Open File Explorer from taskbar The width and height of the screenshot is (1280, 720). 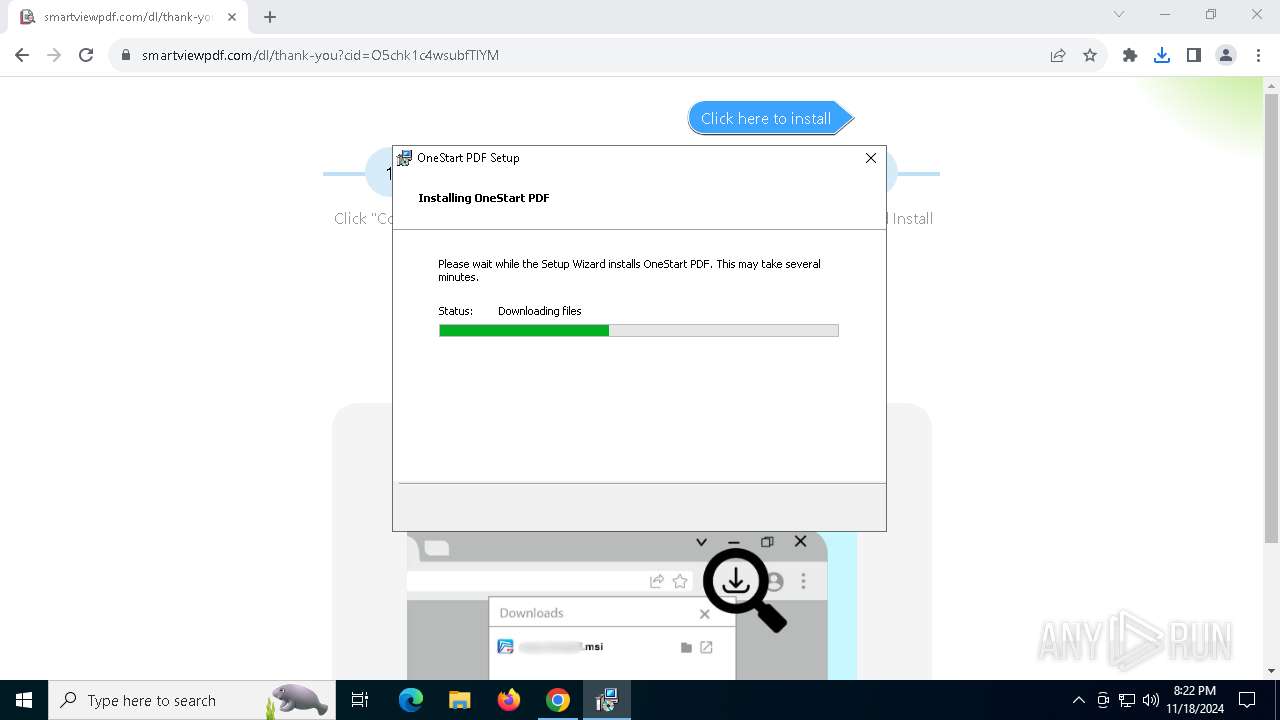click(x=460, y=700)
